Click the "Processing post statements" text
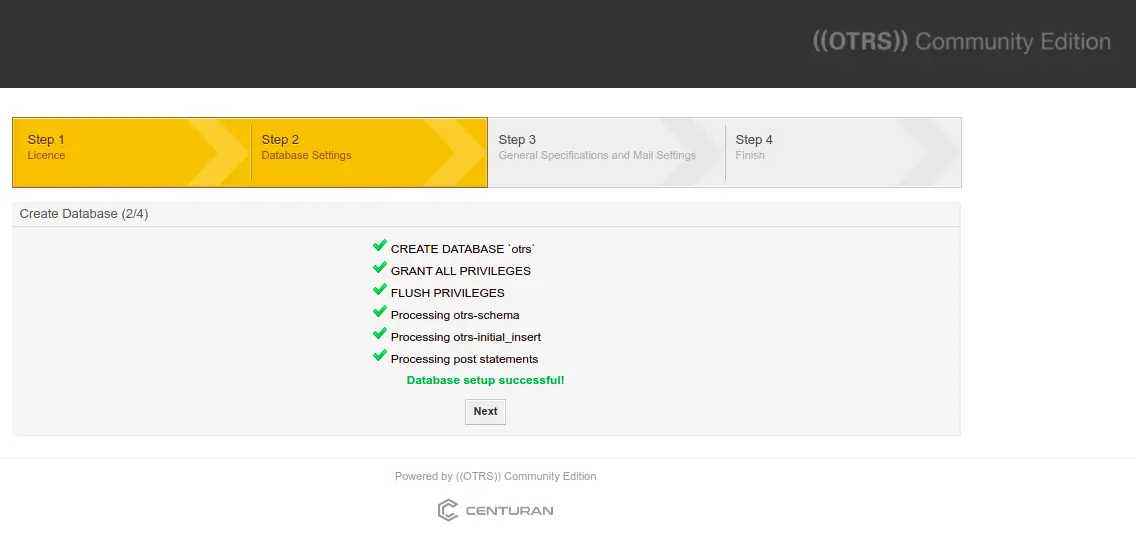Screen dimensions: 1136x538 tap(464, 359)
